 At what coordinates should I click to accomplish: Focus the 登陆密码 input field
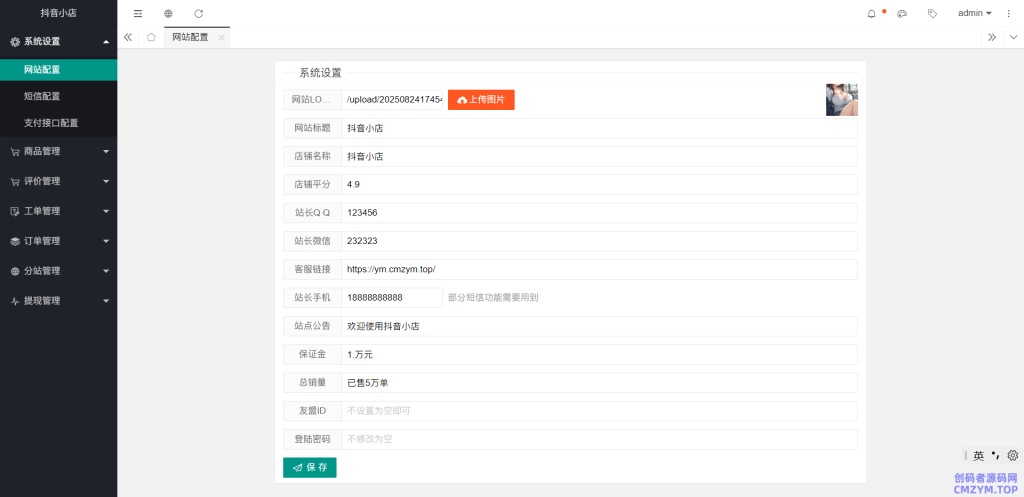[x=599, y=440]
